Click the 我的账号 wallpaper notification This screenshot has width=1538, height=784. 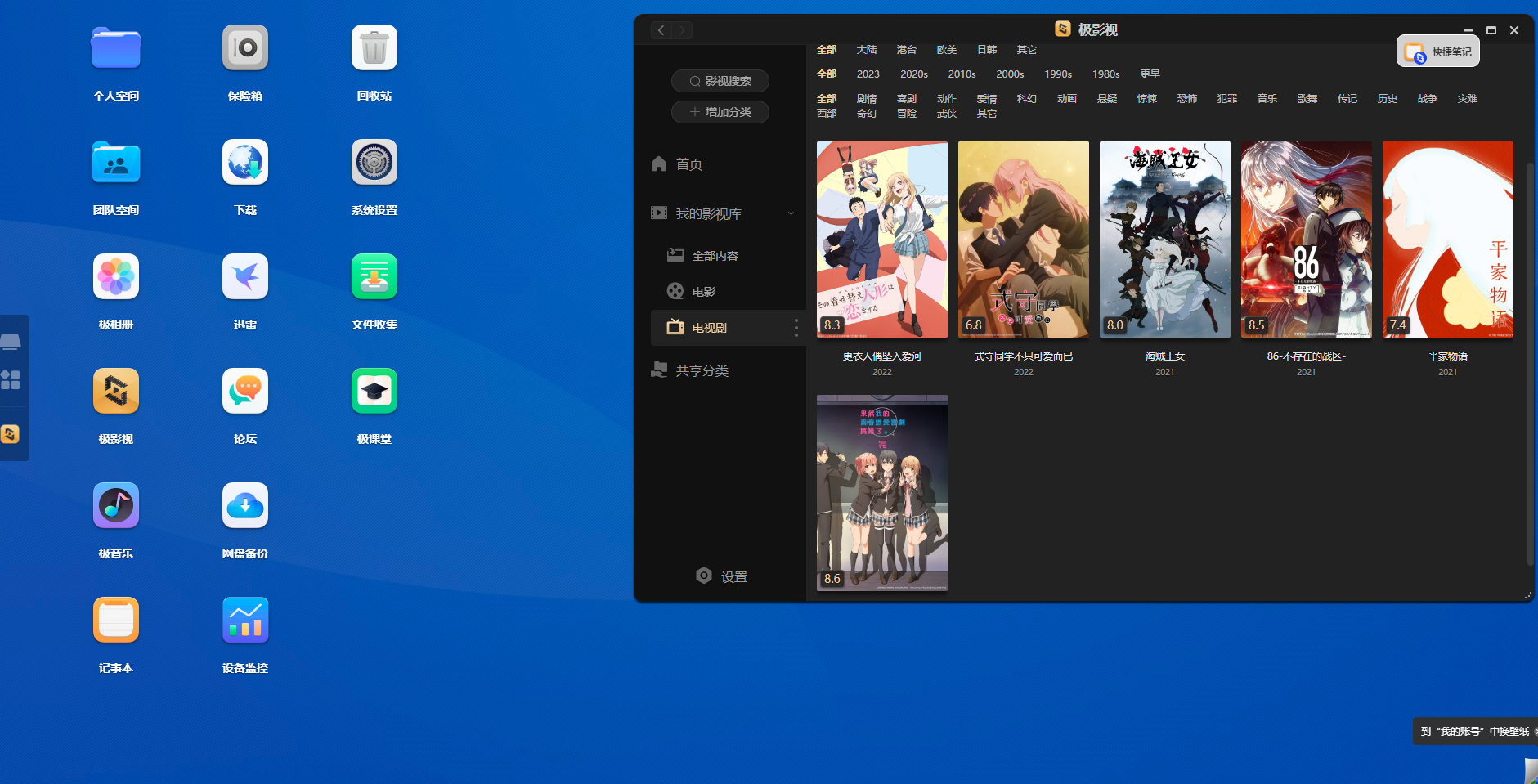pyautogui.click(x=1475, y=731)
